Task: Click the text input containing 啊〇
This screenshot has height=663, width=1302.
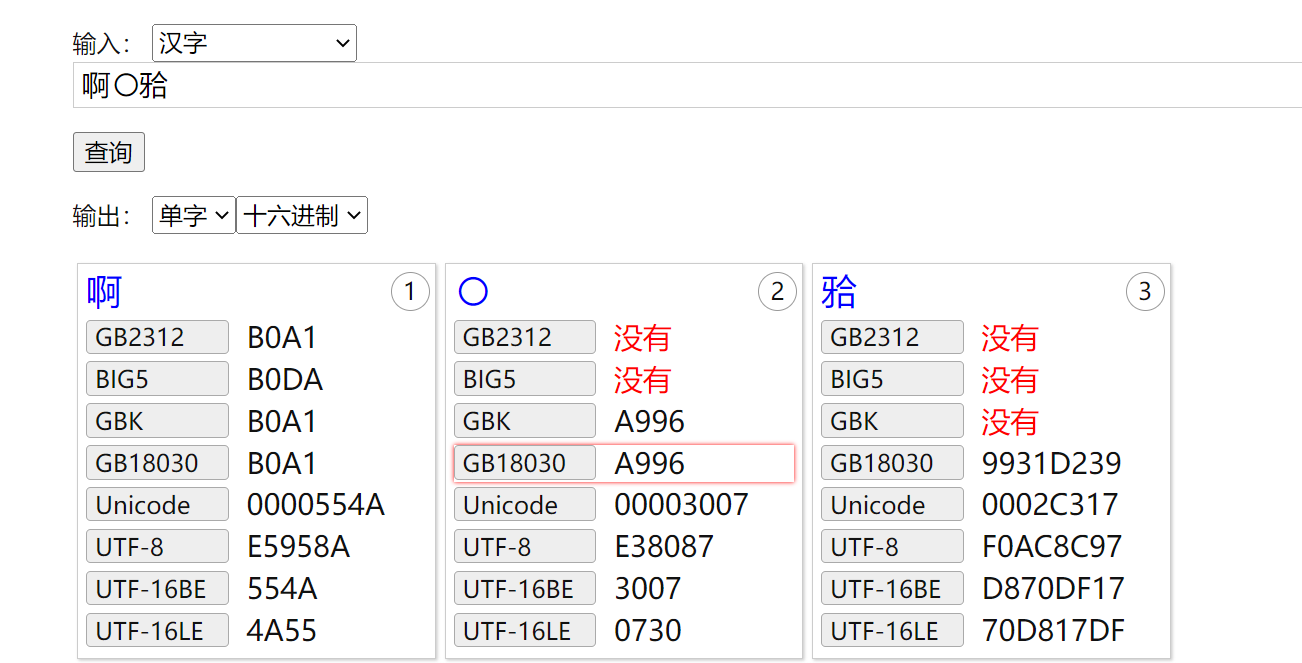Action: tap(687, 85)
